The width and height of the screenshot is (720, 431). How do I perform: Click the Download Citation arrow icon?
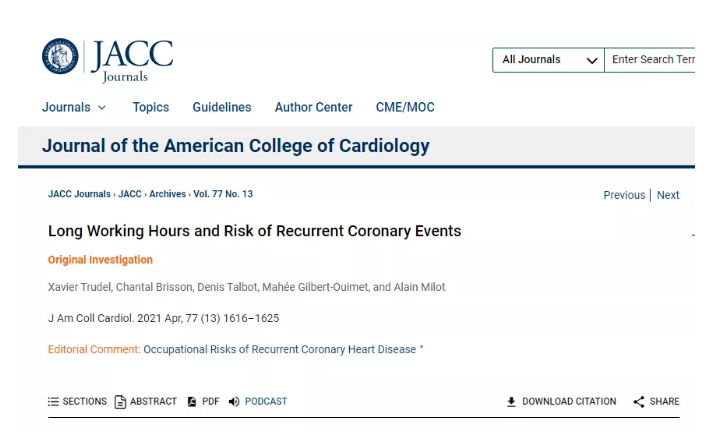click(x=511, y=402)
